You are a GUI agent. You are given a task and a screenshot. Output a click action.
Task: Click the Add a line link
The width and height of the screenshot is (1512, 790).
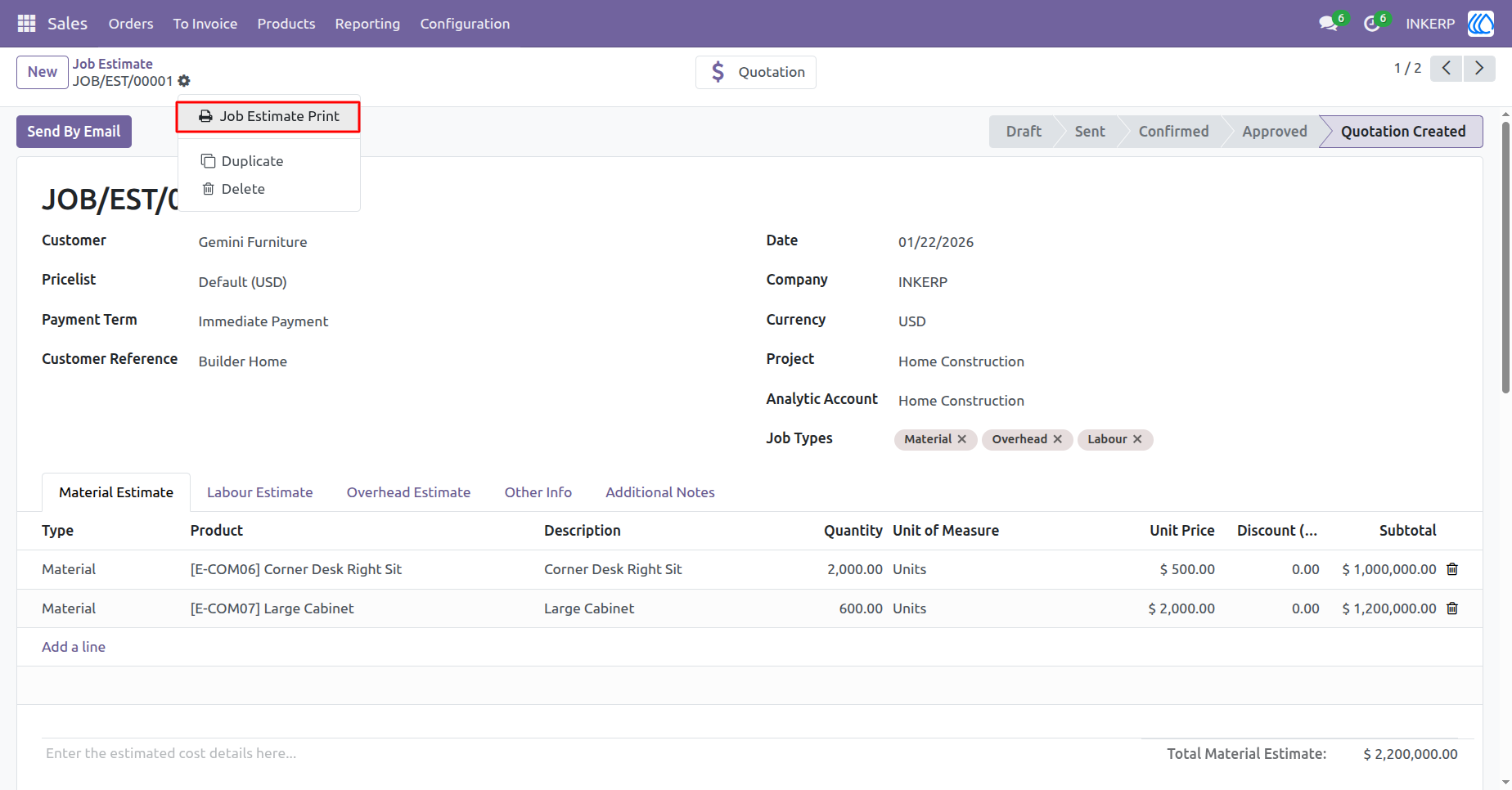click(74, 647)
